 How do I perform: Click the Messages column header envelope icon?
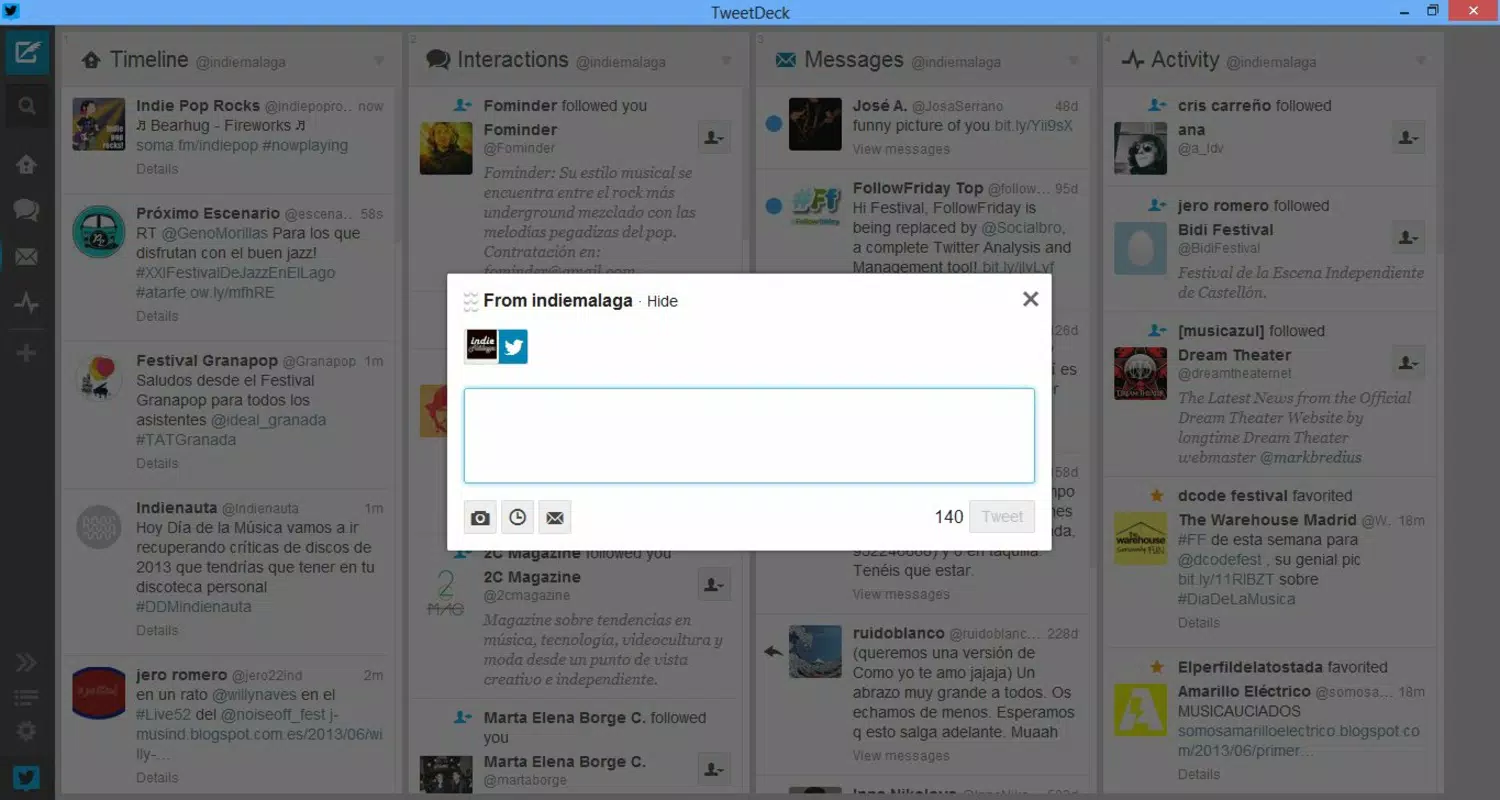pyautogui.click(x=786, y=61)
